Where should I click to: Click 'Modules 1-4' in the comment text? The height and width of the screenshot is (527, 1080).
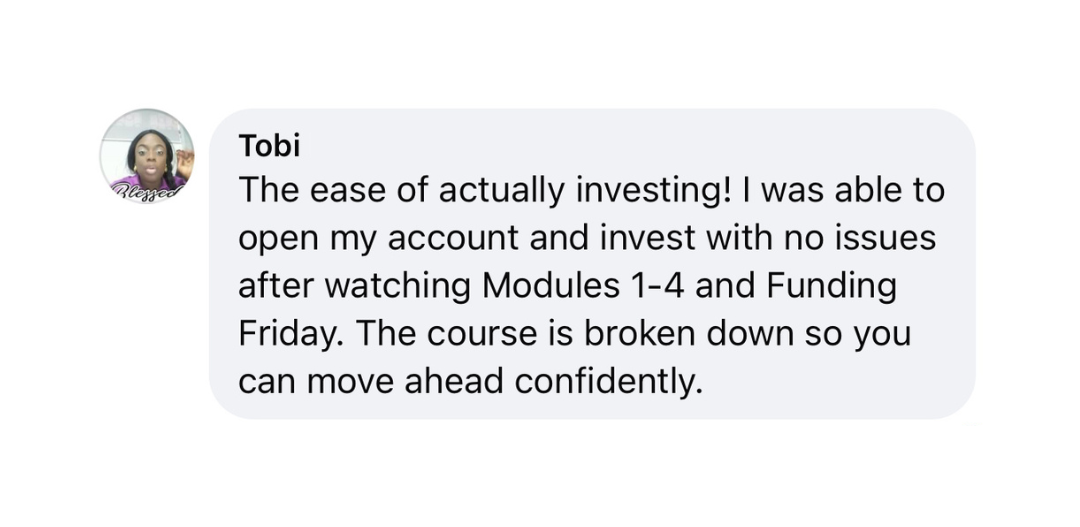tap(583, 287)
